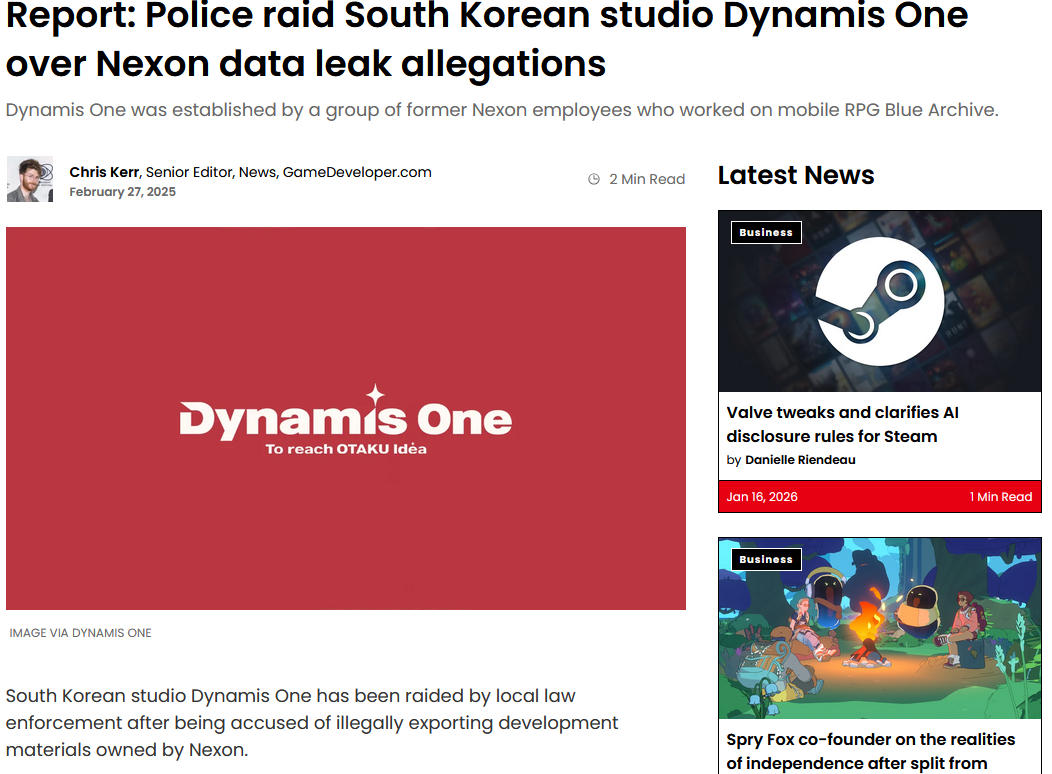Visit author Danielle Riendeau's page

(x=800, y=460)
